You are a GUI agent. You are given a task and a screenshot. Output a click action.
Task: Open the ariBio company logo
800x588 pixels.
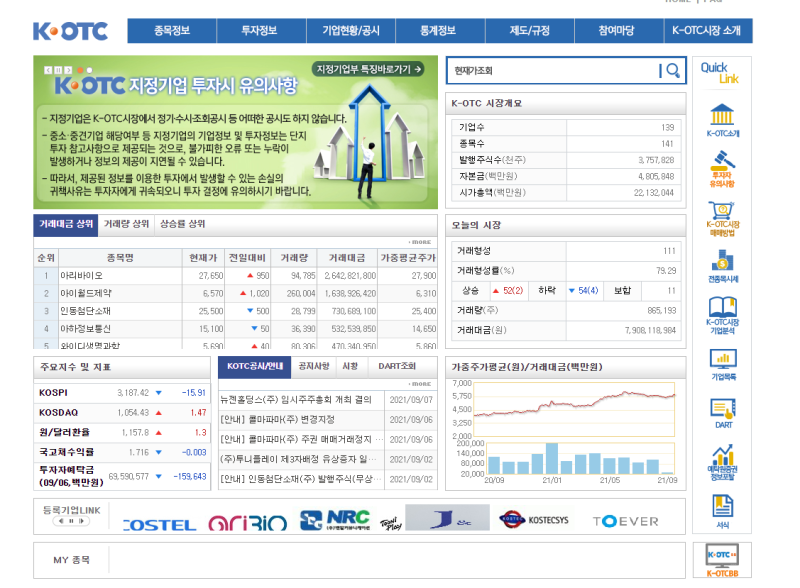click(248, 523)
